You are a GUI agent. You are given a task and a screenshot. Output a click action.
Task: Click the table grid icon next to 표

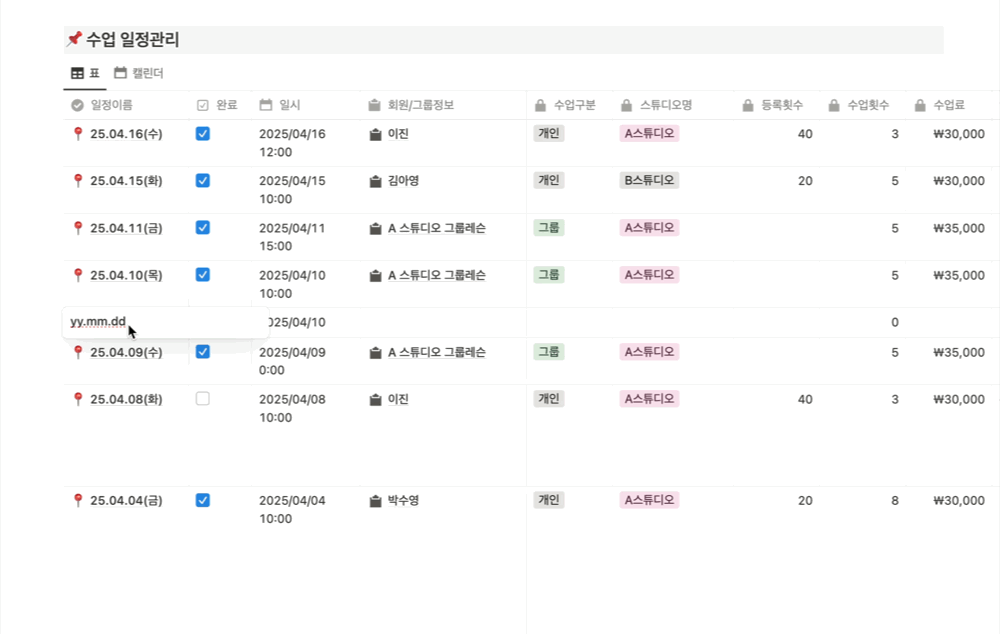[x=76, y=72]
